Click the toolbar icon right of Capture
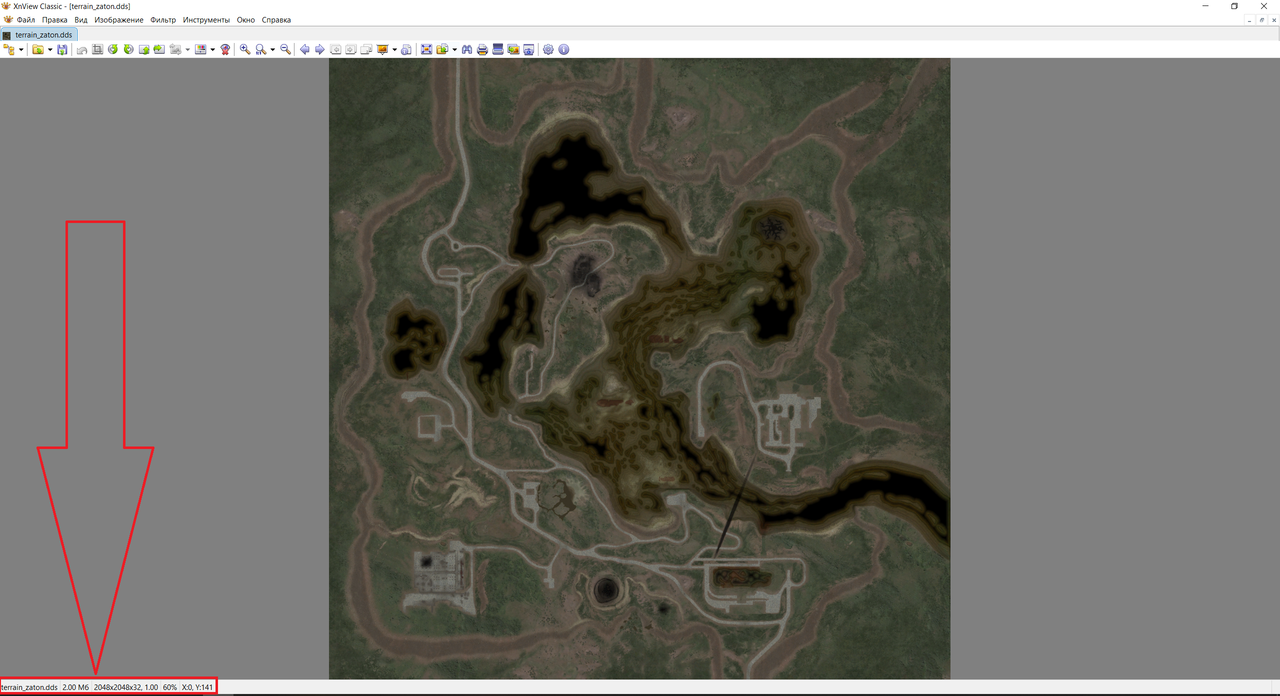Viewport: 1280px width, 696px height. click(528, 49)
